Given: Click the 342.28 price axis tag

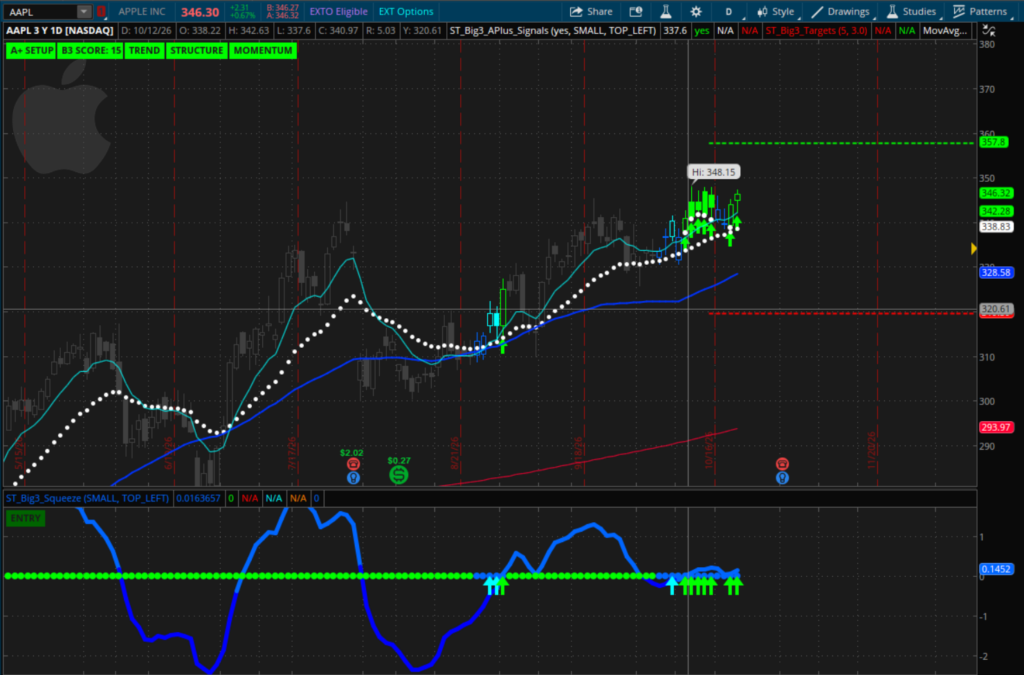Looking at the screenshot, I should point(996,212).
